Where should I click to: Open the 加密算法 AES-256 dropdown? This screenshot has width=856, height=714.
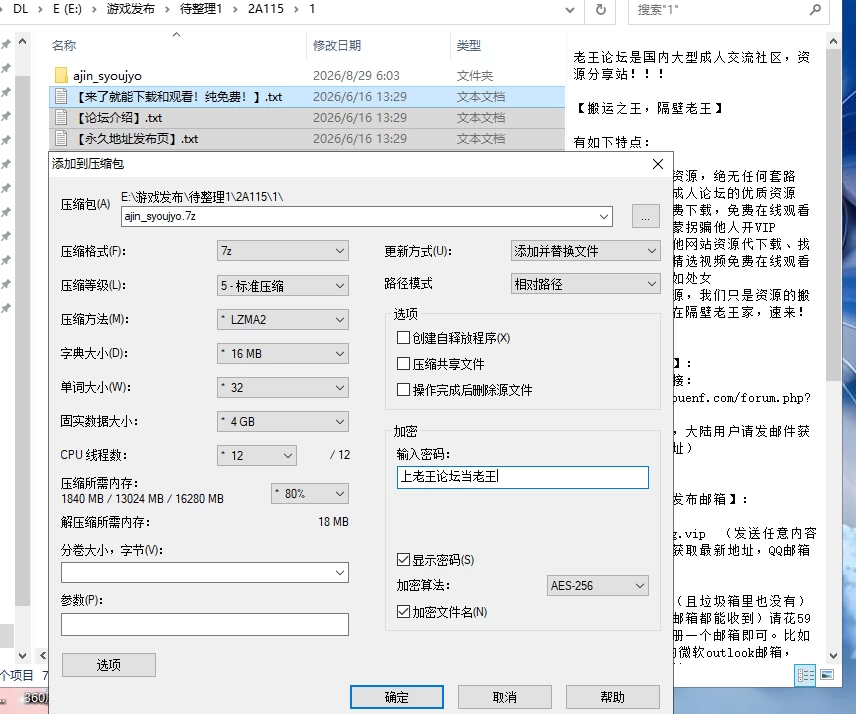pos(597,585)
